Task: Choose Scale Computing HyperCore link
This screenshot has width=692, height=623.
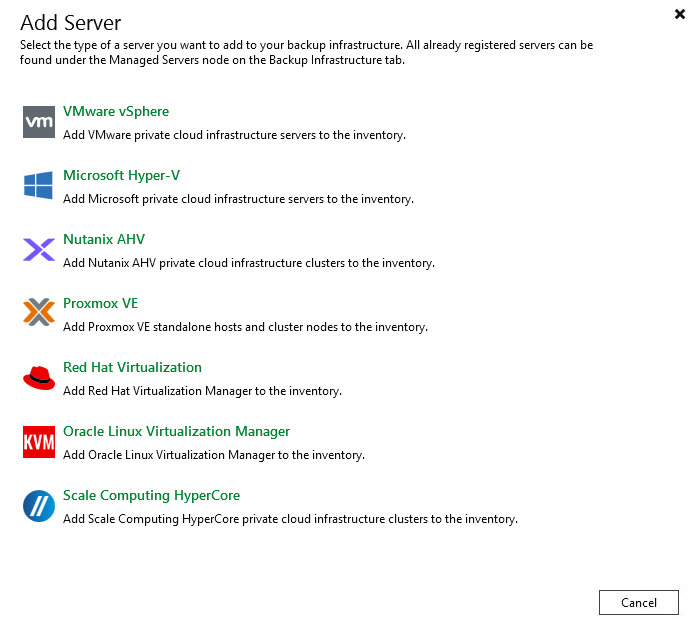Action: pyautogui.click(x=151, y=495)
